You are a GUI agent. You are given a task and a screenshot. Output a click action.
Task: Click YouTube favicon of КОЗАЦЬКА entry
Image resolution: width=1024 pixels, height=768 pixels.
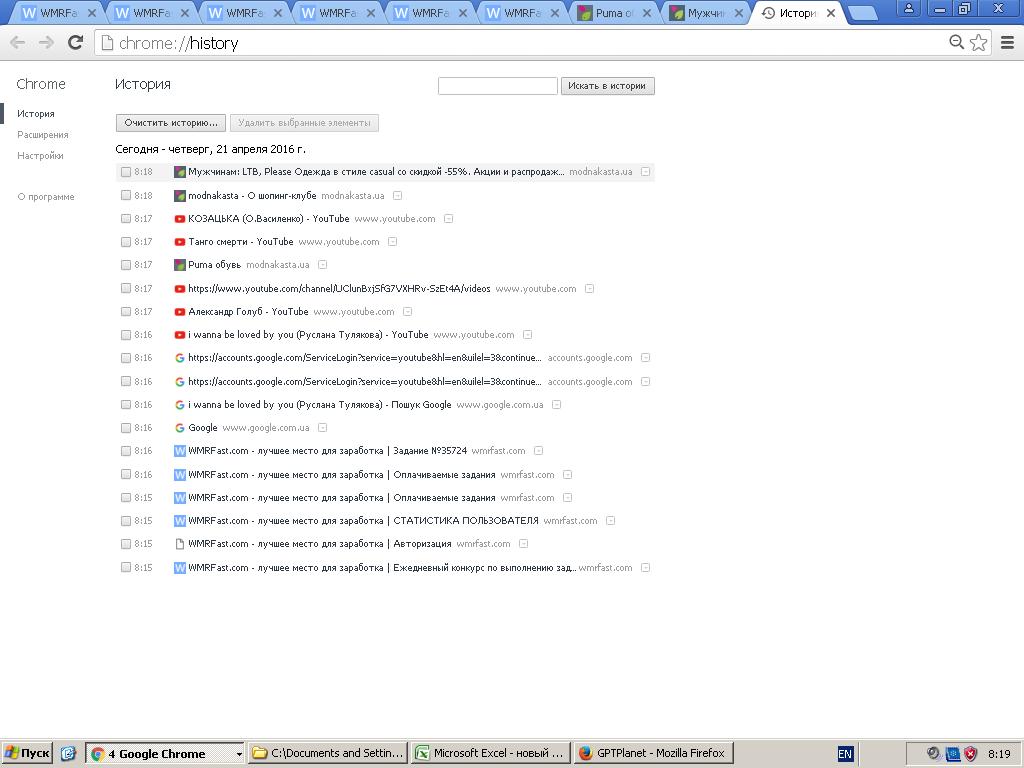[x=180, y=219]
